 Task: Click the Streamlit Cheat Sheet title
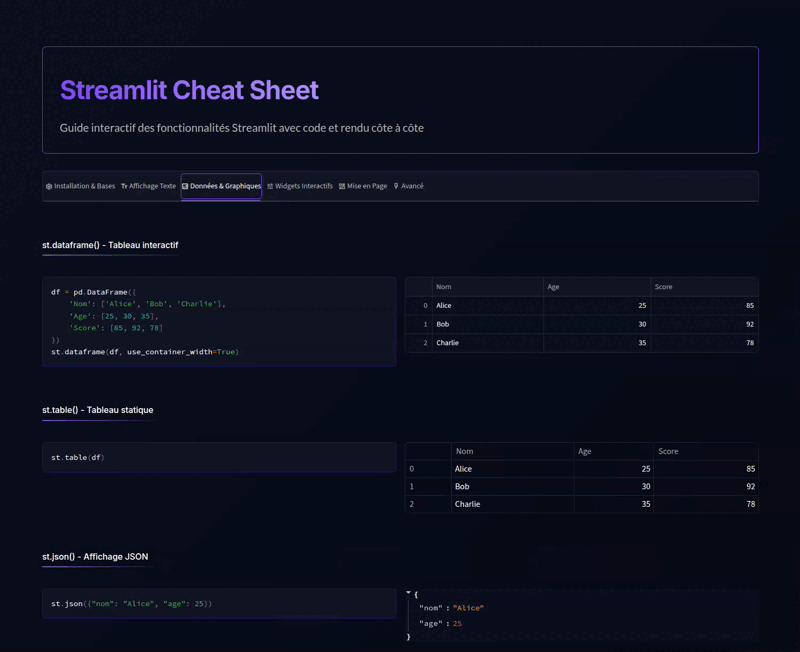[188, 91]
